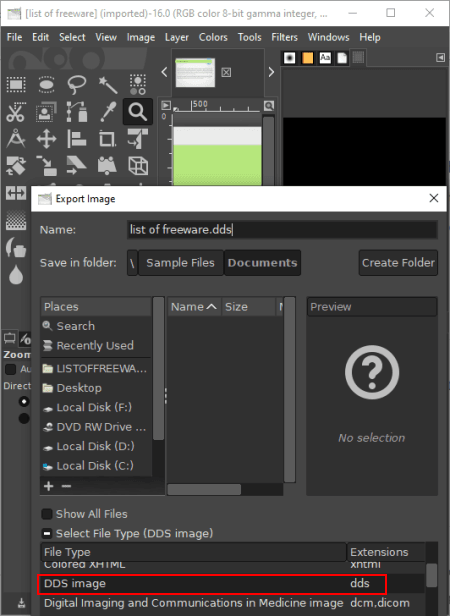This screenshot has height=616, width=450.
Task: Open the Brushes dock tab
Action: click(290, 58)
